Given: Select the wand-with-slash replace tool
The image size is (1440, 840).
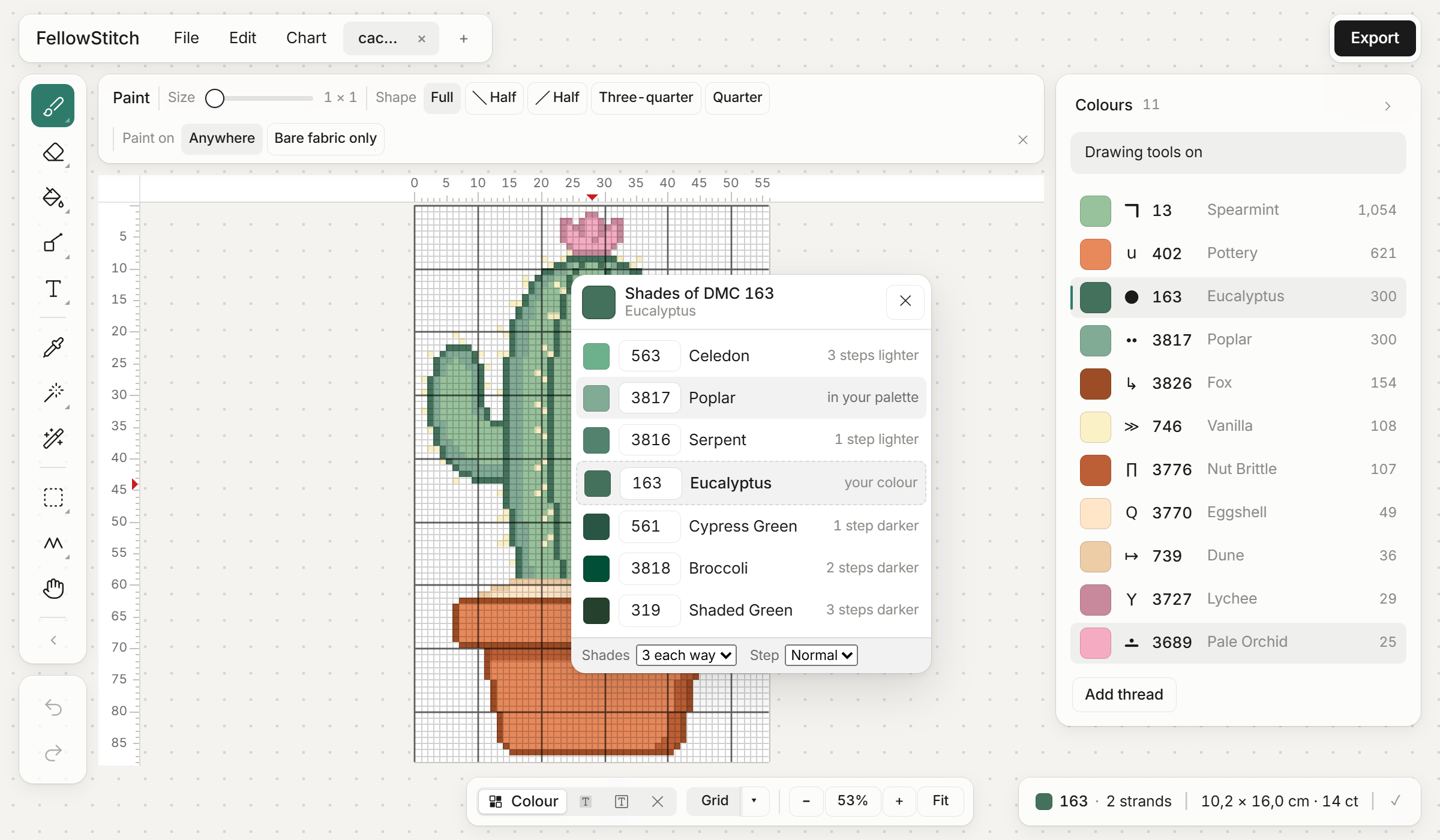Looking at the screenshot, I should pyautogui.click(x=53, y=438).
